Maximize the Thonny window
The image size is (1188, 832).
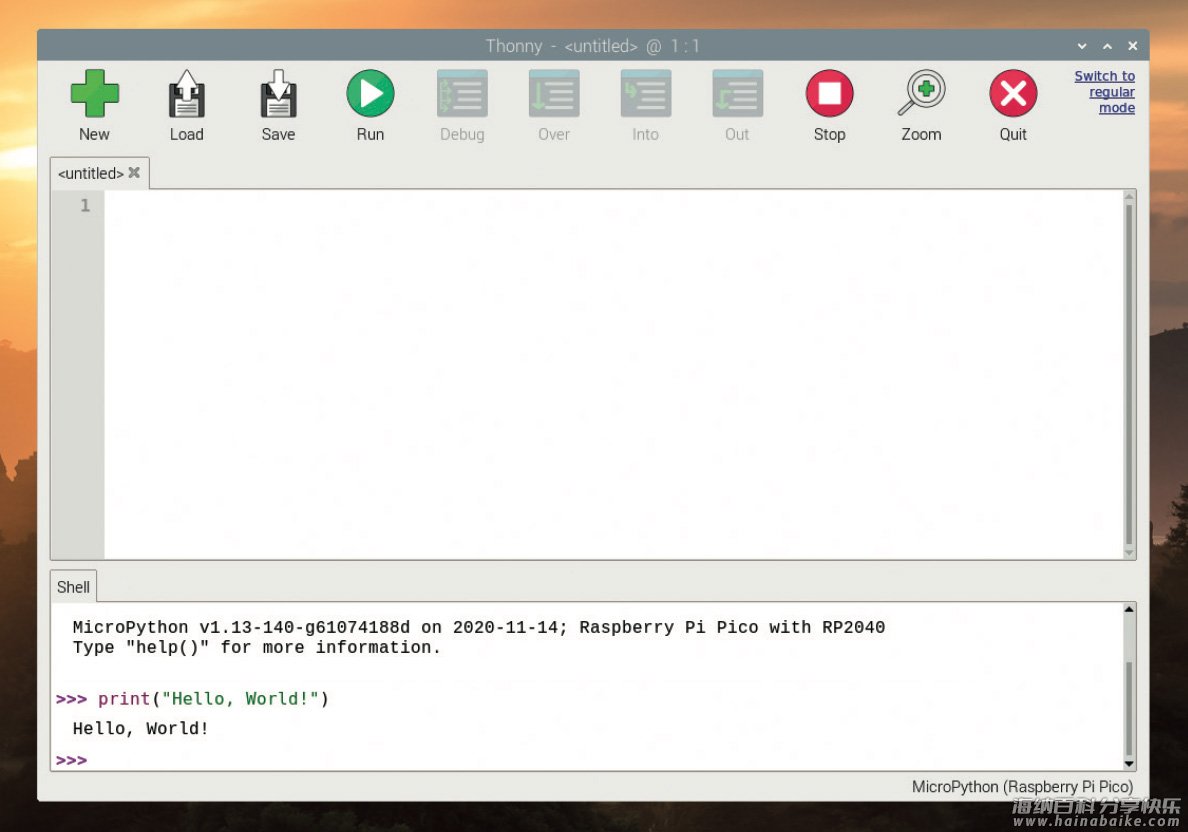pos(1107,46)
